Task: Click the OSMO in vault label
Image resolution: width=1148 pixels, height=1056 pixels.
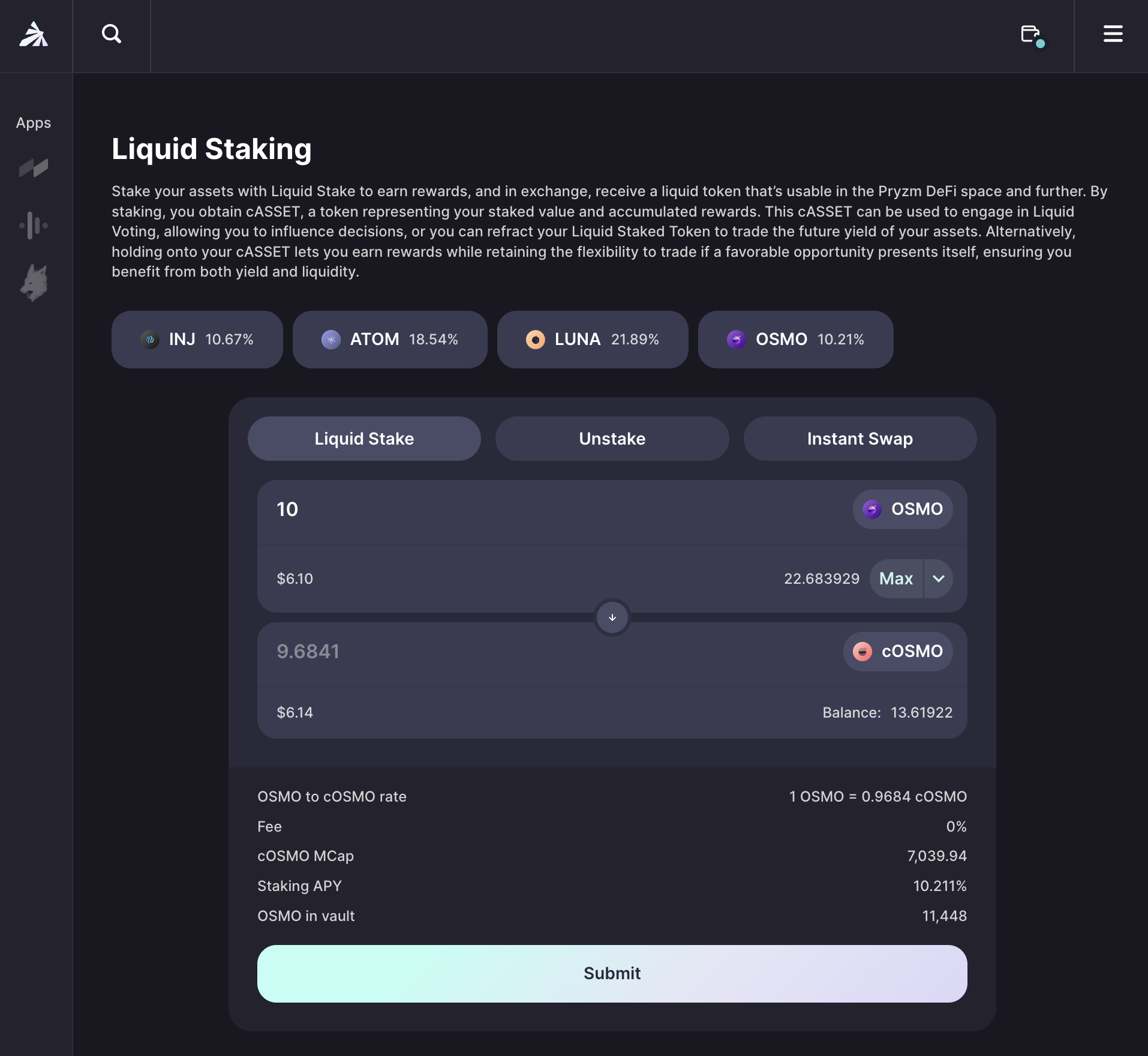Action: tap(306, 916)
